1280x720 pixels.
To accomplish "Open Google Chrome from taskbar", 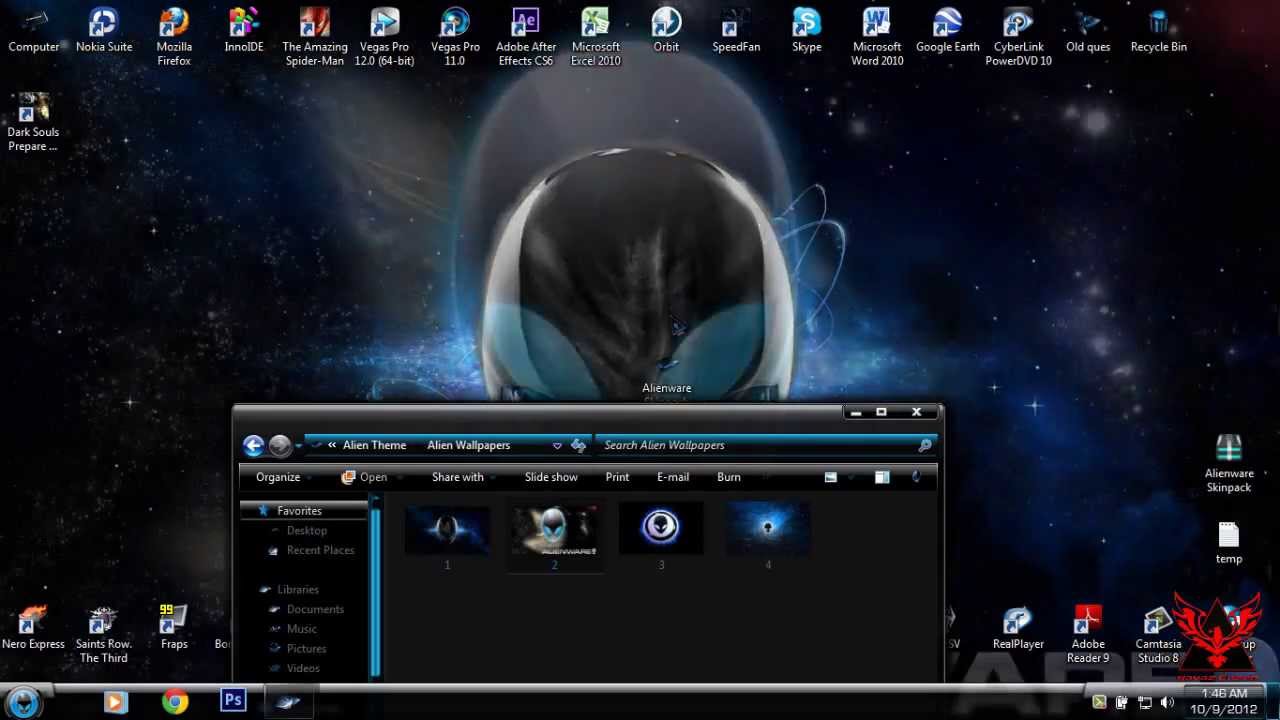I will tap(175, 702).
